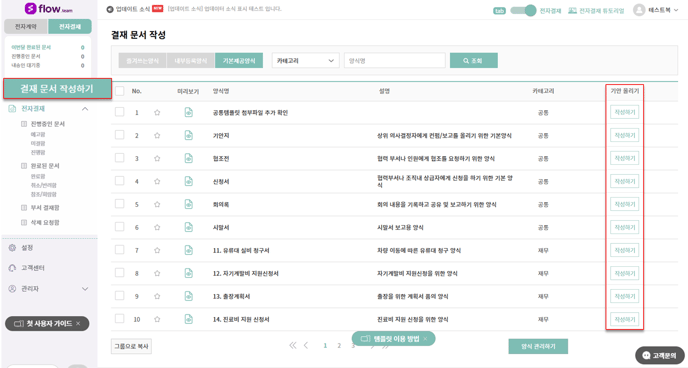Collapse the 전자결재 sidebar section
The width and height of the screenshot is (688, 368).
pos(85,108)
